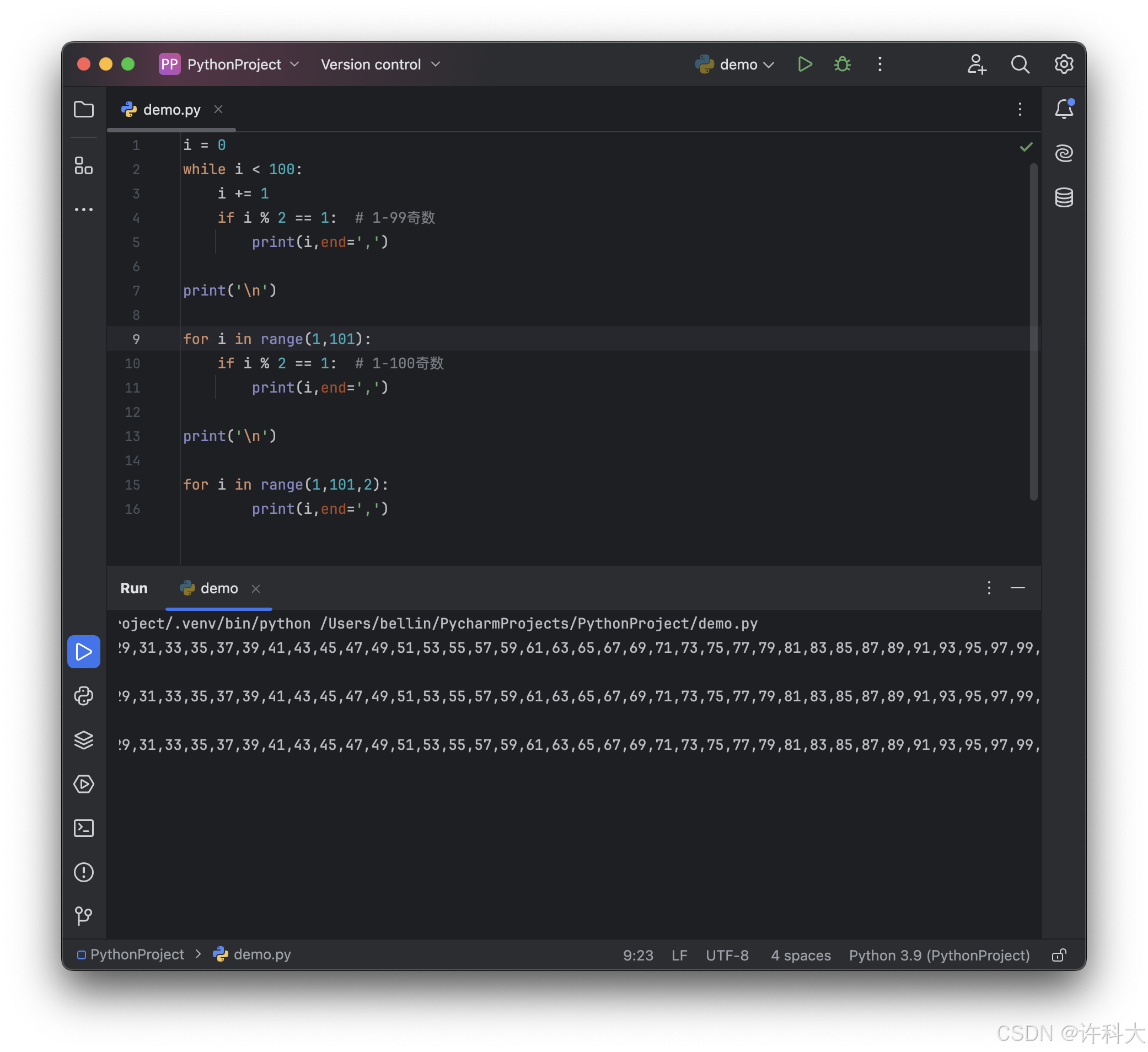
Task: Click the python command path in console output
Action: coord(438,624)
